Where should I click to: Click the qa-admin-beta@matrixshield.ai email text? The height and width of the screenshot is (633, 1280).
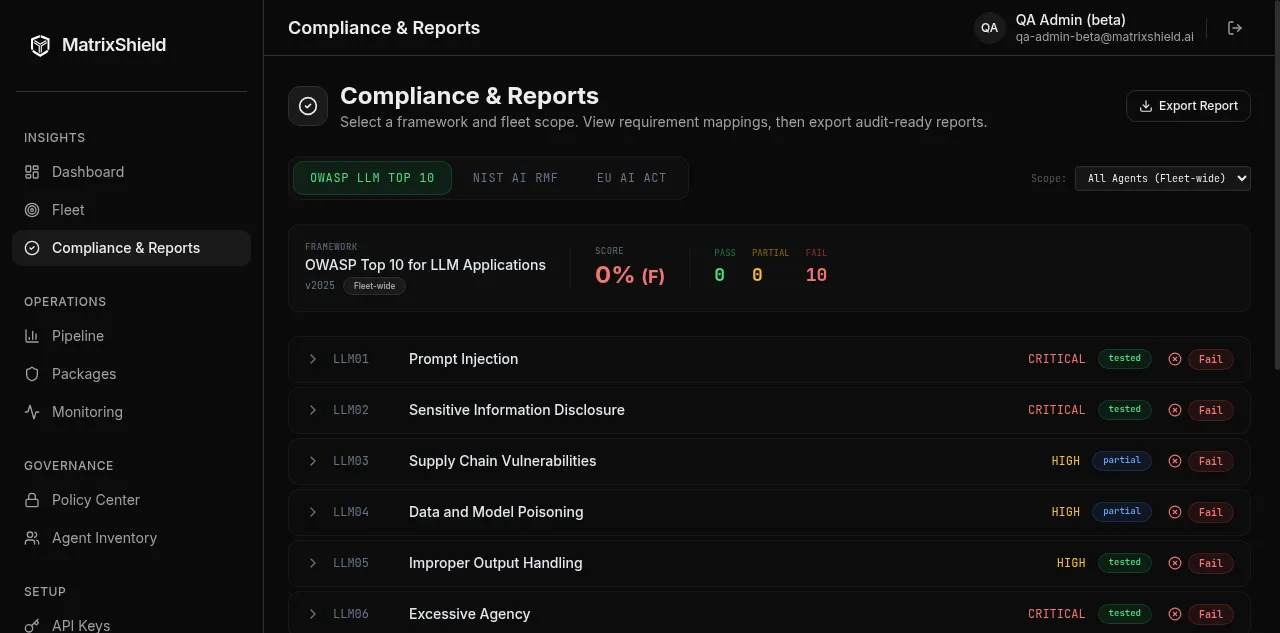pyautogui.click(x=1105, y=37)
